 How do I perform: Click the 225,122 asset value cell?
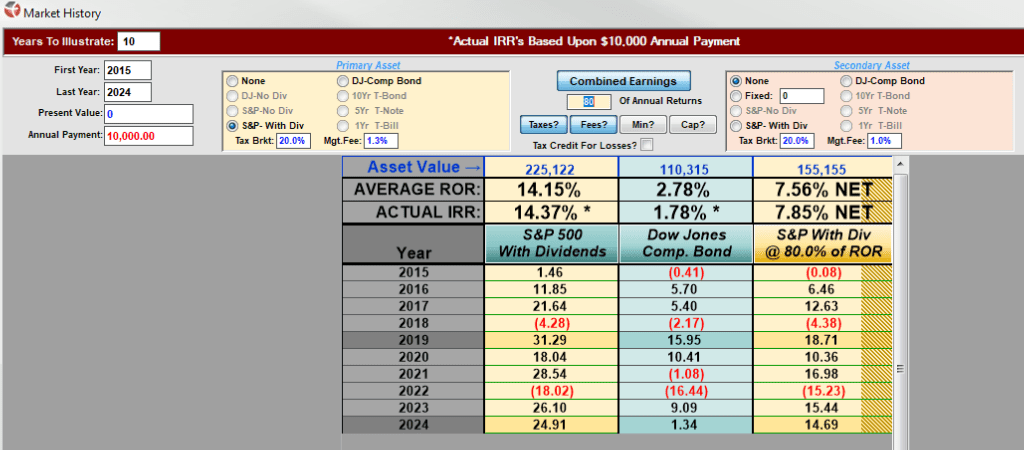click(550, 170)
